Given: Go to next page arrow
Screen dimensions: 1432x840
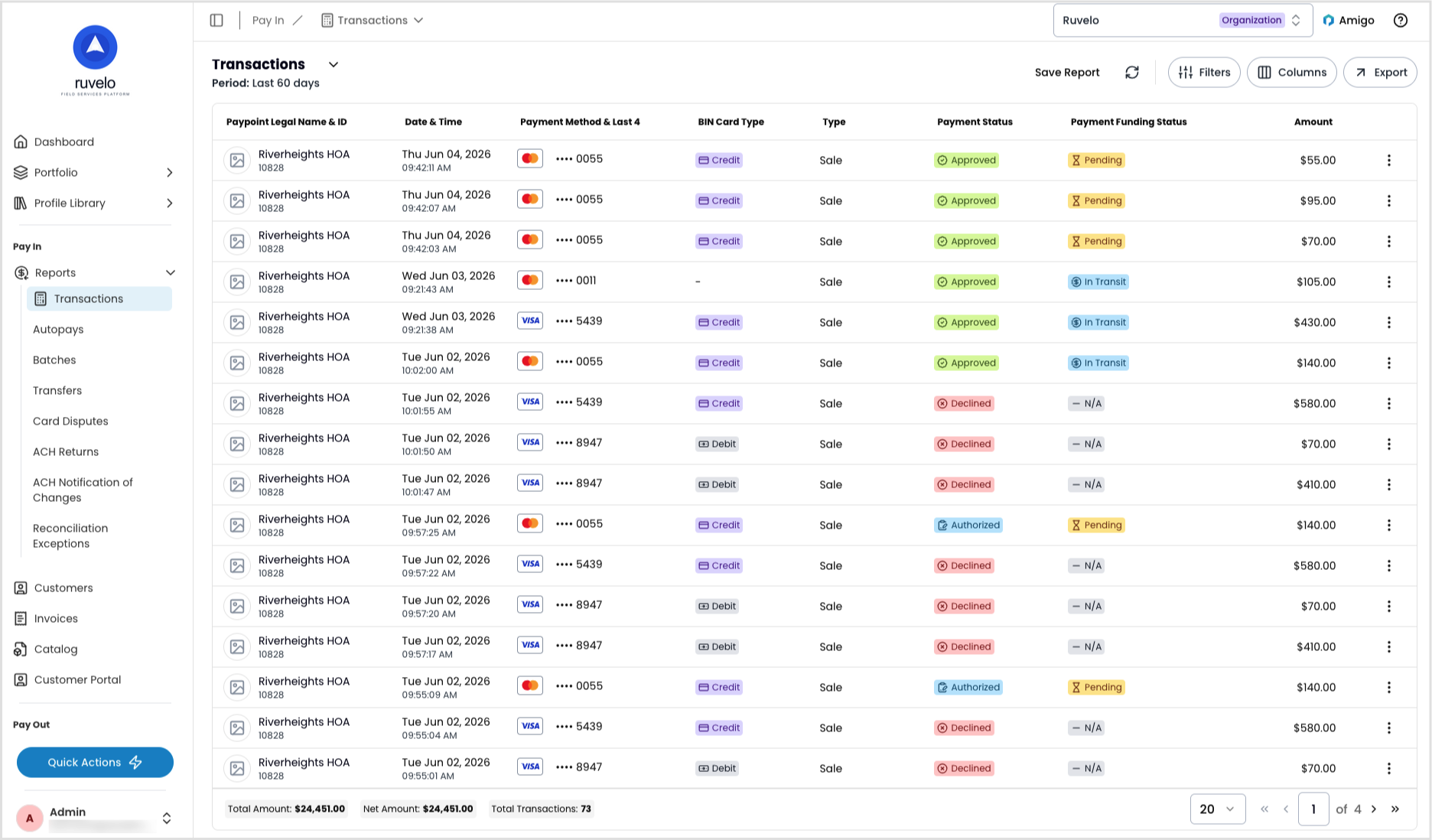Looking at the screenshot, I should tap(1374, 809).
